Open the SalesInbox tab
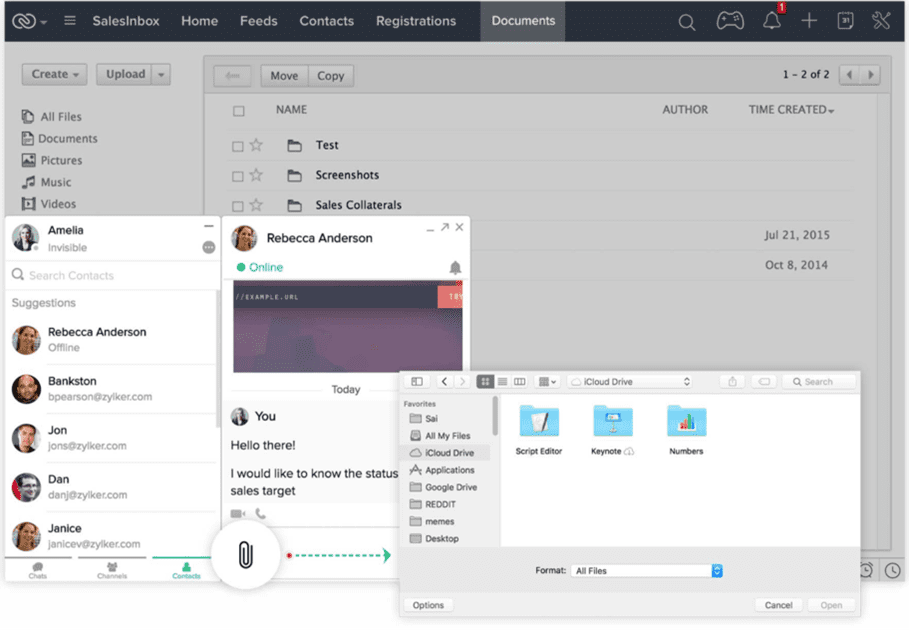909x630 pixels. [x=126, y=21]
